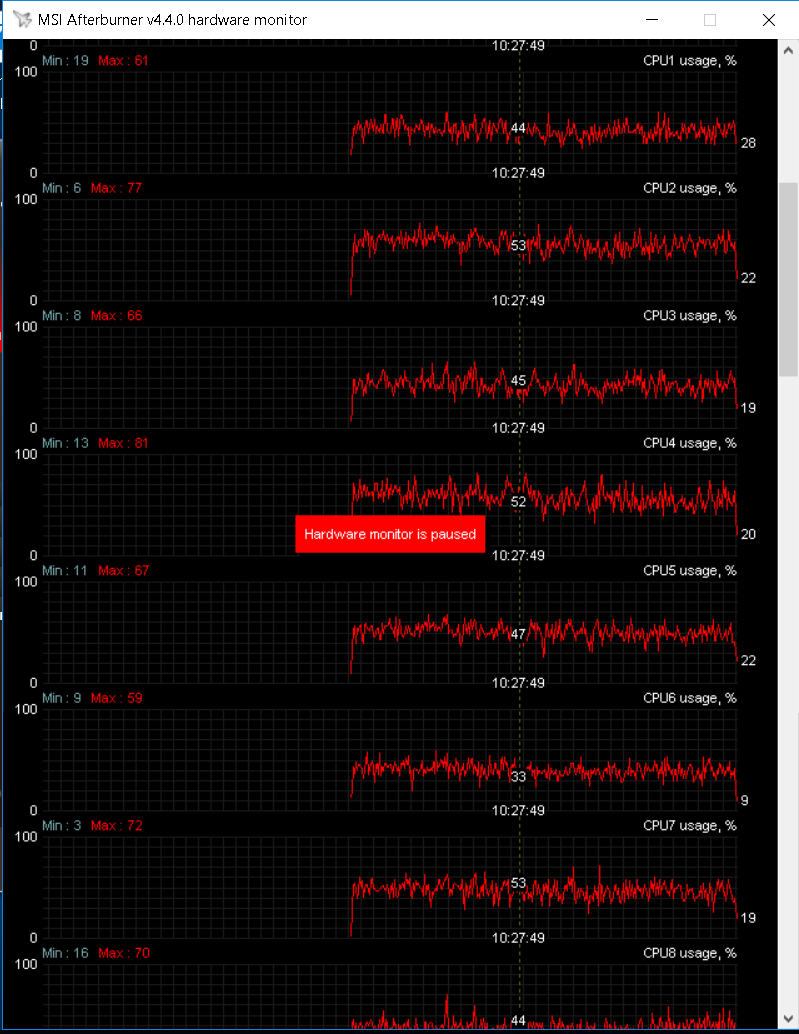Click the 52 marker on CPU4 graph
This screenshot has height=1034, width=799.
click(x=518, y=502)
